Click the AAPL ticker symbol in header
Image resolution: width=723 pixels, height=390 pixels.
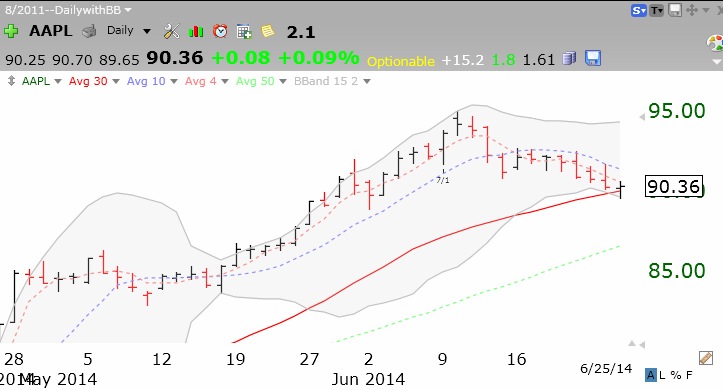click(51, 31)
